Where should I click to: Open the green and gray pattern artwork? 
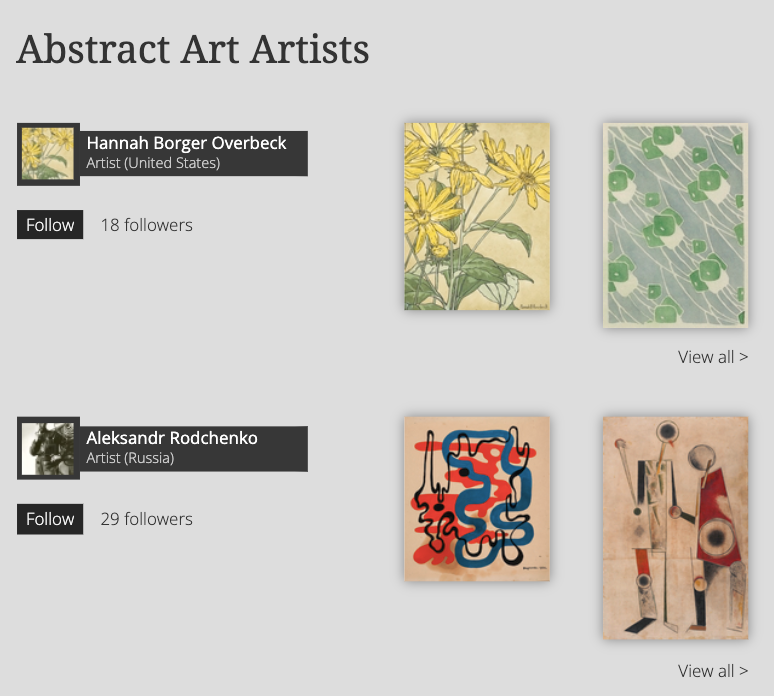click(x=675, y=225)
